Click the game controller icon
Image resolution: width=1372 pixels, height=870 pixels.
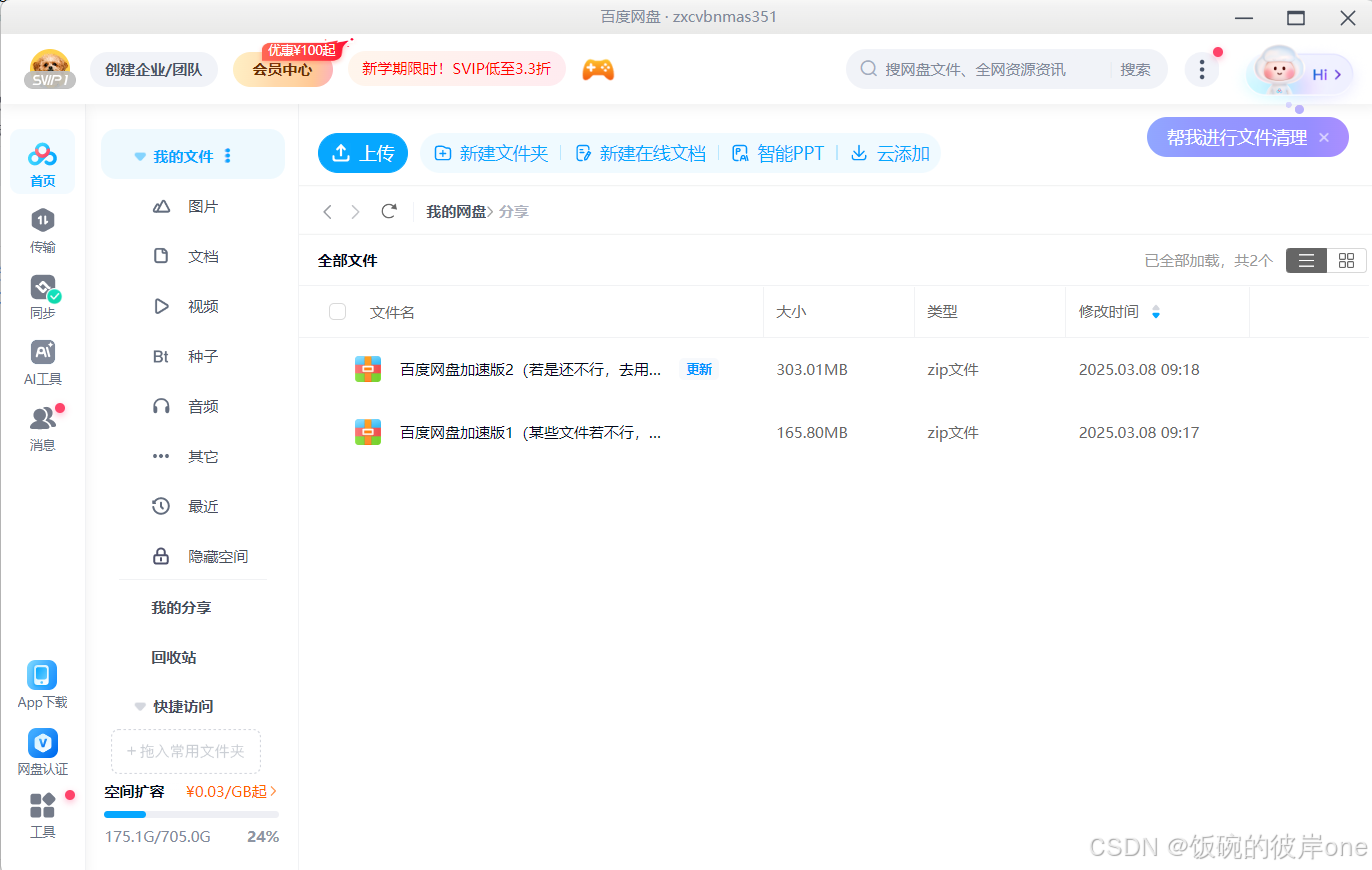(598, 69)
